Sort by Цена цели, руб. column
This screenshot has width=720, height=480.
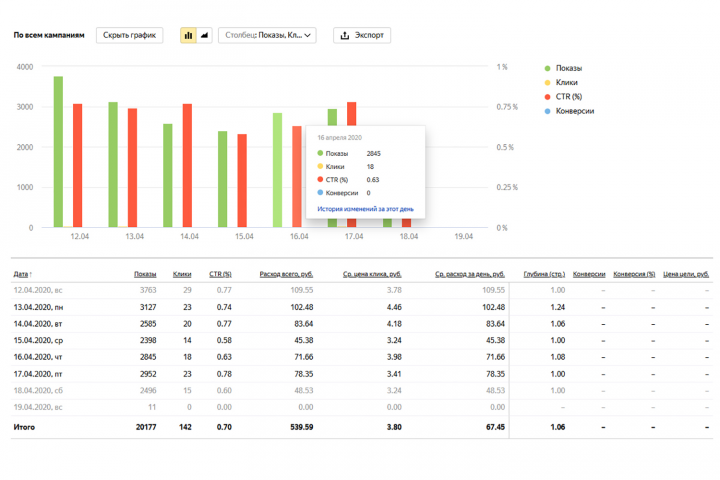point(686,274)
